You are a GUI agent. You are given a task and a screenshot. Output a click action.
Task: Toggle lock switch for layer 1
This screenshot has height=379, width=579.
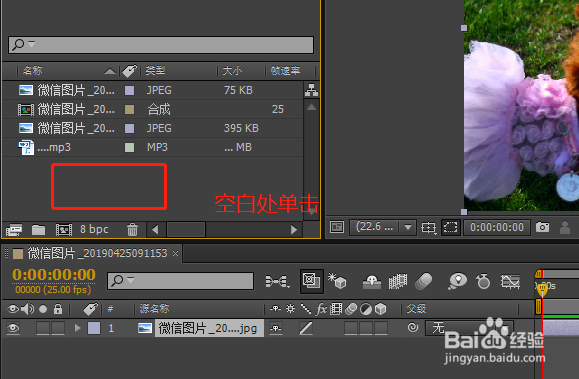[x=58, y=328]
